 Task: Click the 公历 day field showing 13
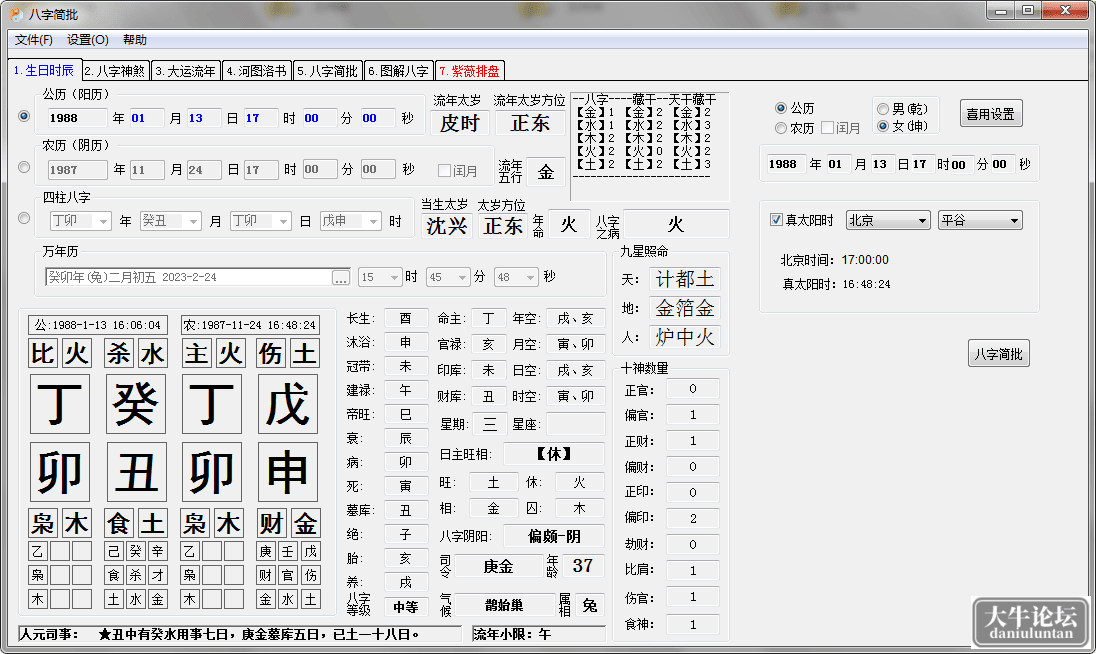pos(203,119)
